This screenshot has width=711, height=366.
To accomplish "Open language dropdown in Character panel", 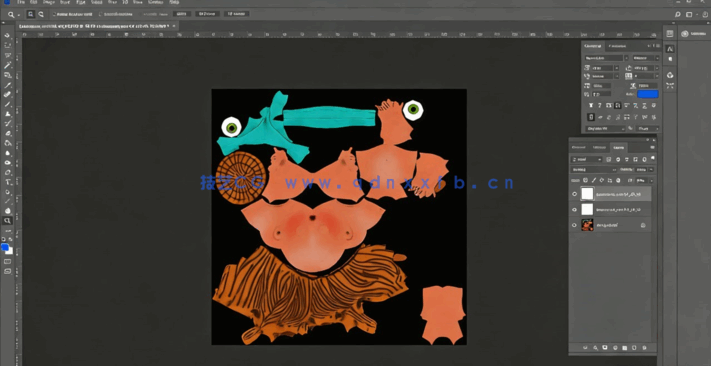I will point(606,129).
